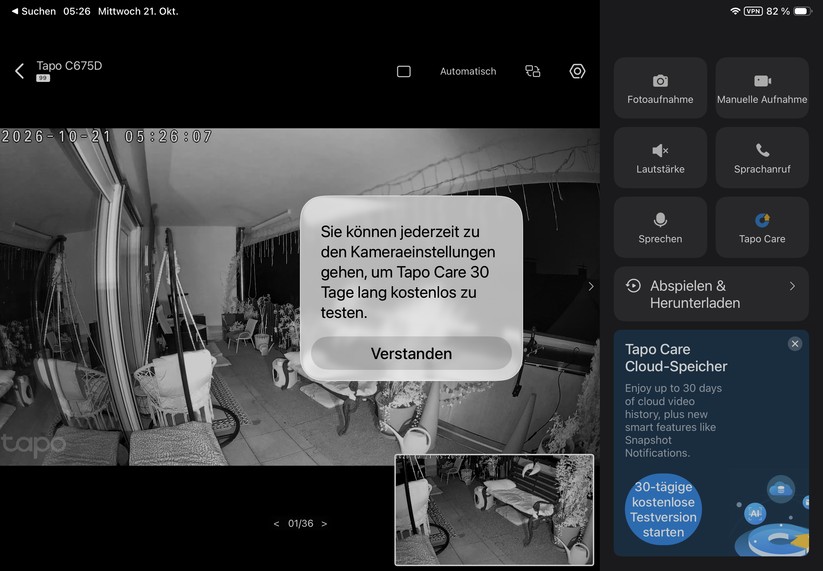Expand Abspielen & Herunterladen chevron

click(792, 286)
